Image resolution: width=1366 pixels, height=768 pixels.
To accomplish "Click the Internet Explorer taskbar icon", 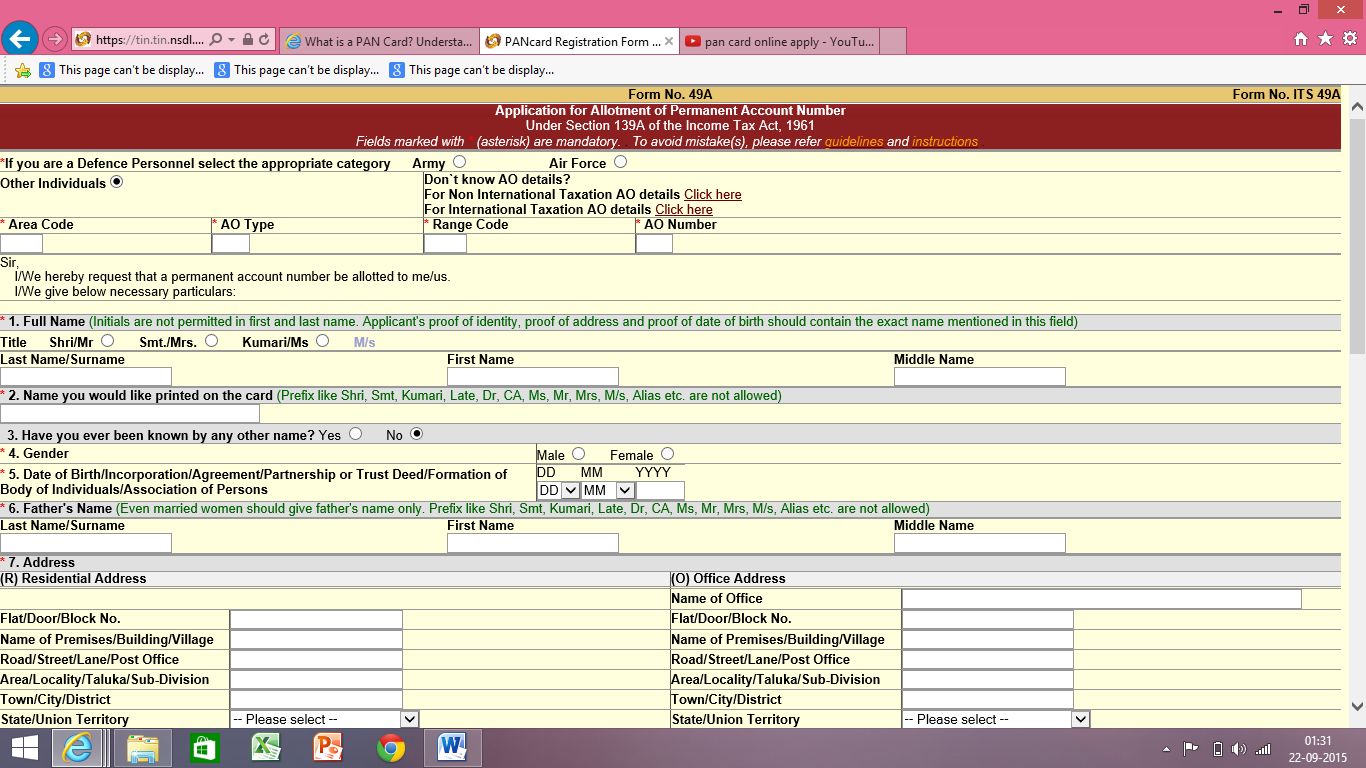I will 78,748.
